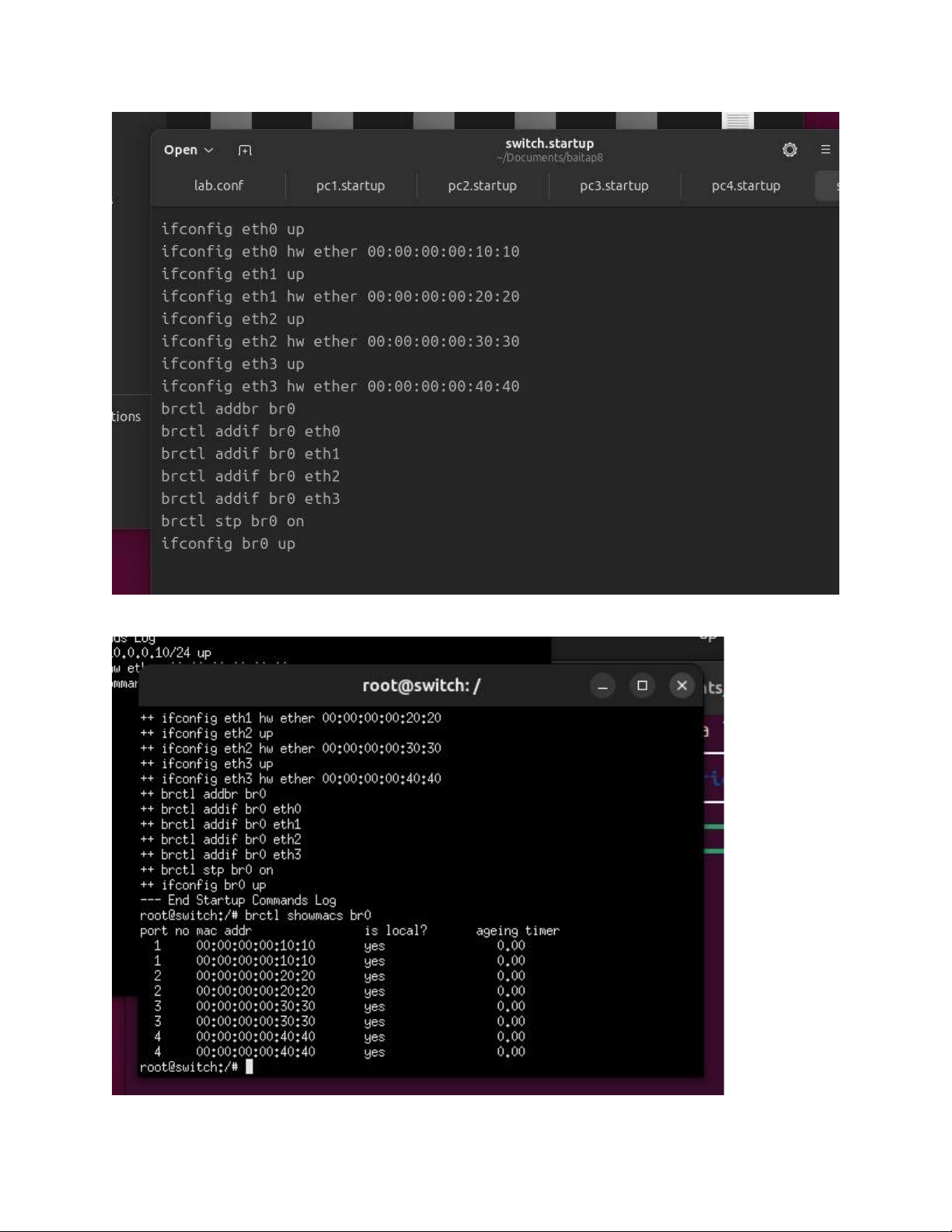Switch to the pc3.startup tab
The image size is (952, 1232).
[x=614, y=186]
